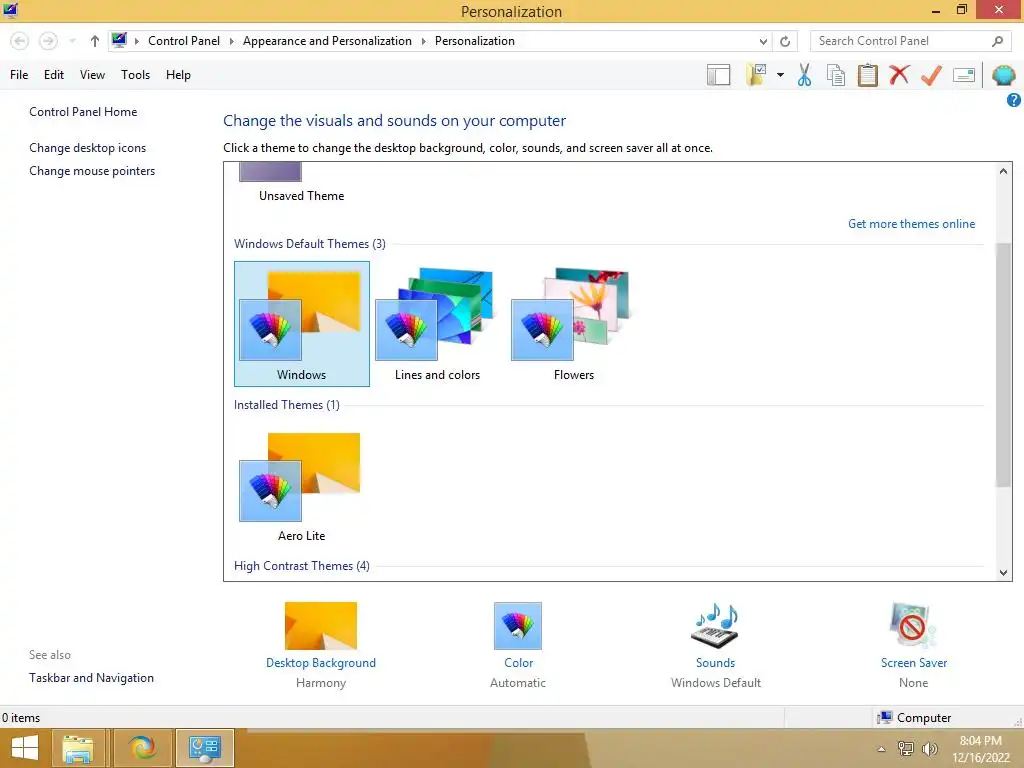Screen dimensions: 1024x768
Task: Click the shell icon in toolbar
Action: [1004, 75]
